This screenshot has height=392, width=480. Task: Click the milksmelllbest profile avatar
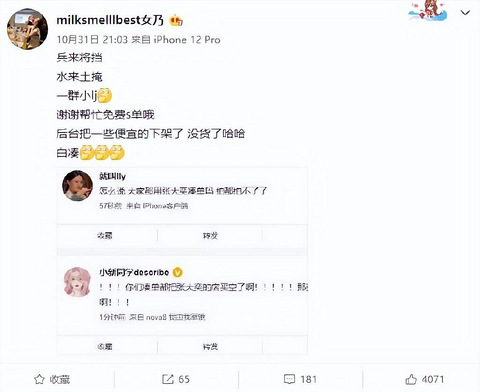pos(27,29)
